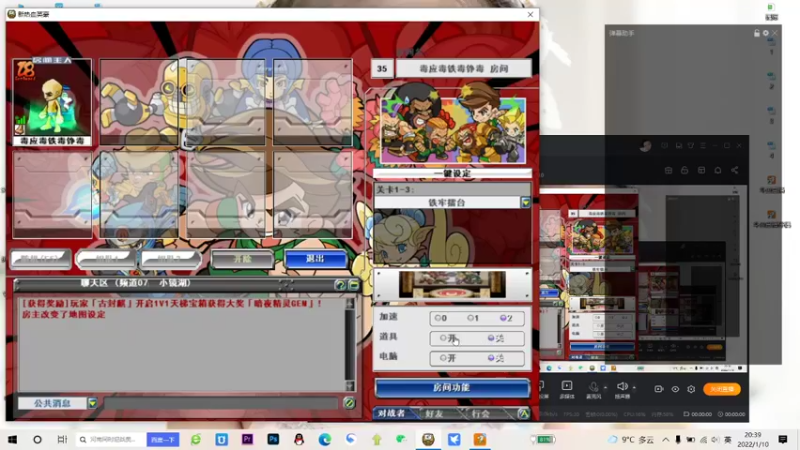Click first grey button below player slots
Screen dimensions: 800x450
(x=41, y=259)
